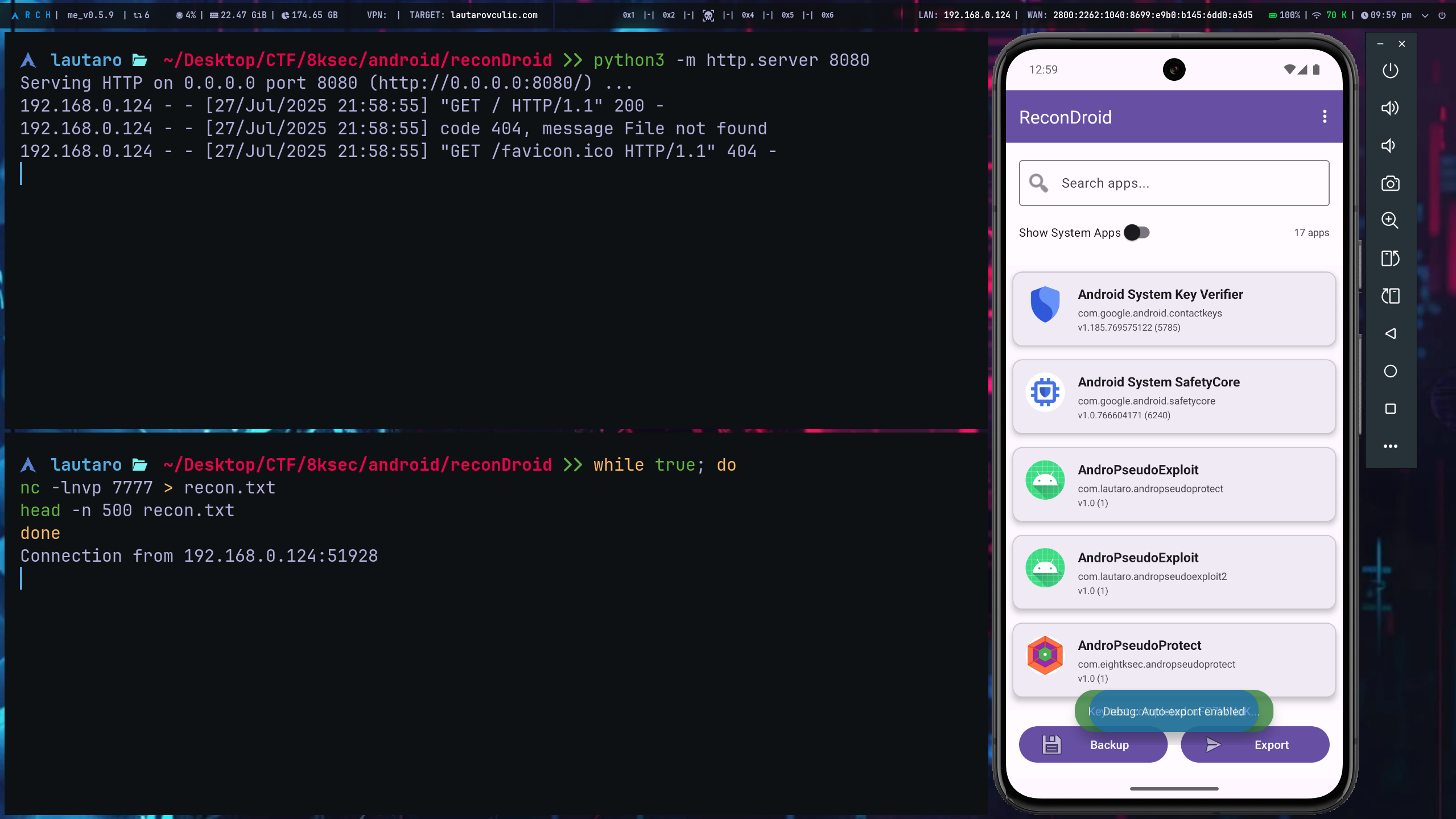Click the ReconDroid title text
Screen dimensions: 1456x819
coord(1065,117)
